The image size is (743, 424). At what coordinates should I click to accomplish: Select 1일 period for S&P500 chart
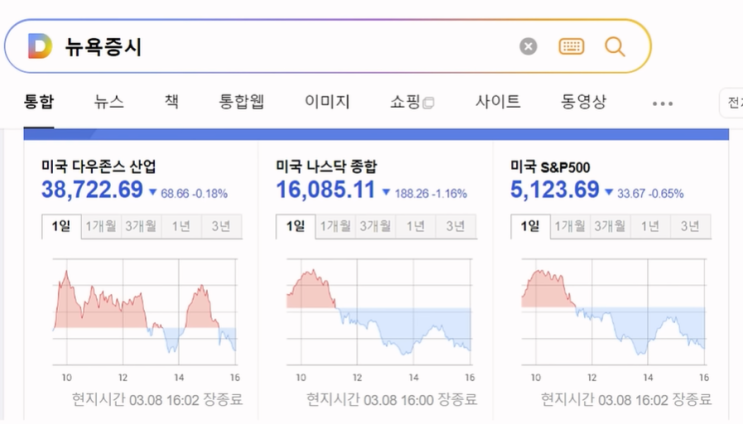point(530,226)
